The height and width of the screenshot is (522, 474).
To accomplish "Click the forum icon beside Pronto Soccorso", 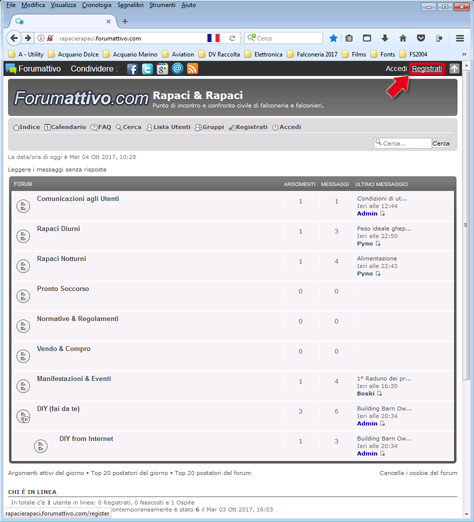I will pyautogui.click(x=23, y=296).
